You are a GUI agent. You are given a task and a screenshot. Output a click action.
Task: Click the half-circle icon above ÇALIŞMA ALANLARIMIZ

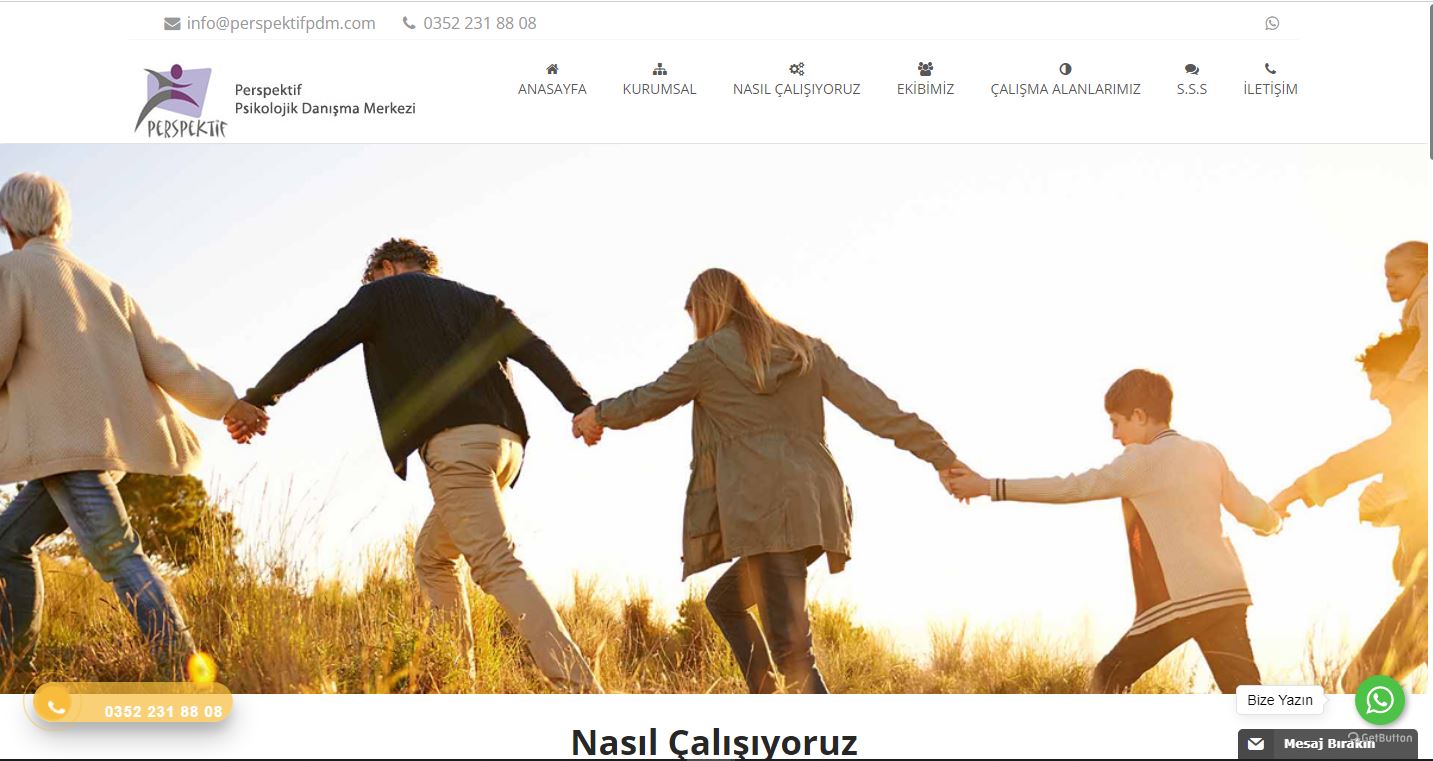pos(1065,69)
